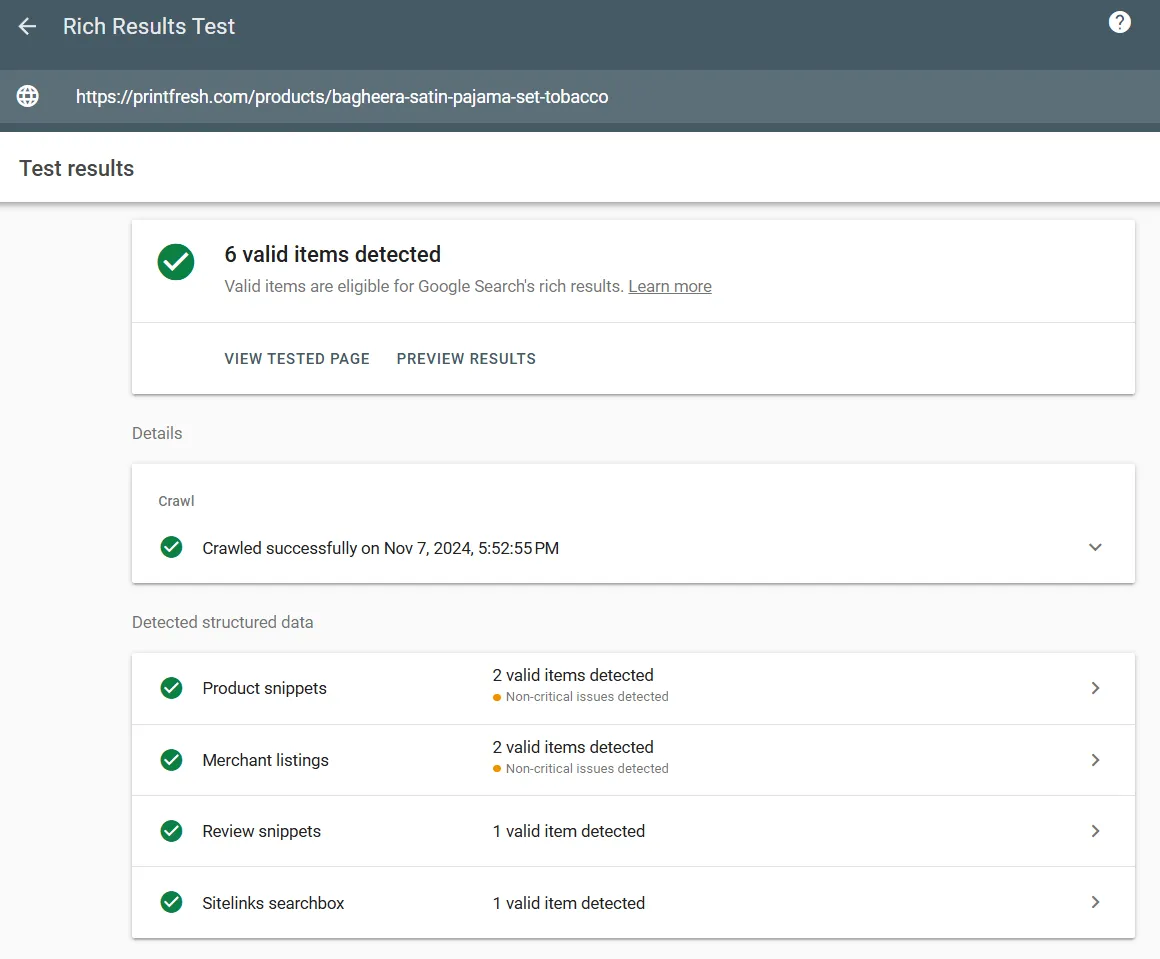1160x959 pixels.
Task: Open the Learn more link
Action: [x=670, y=286]
